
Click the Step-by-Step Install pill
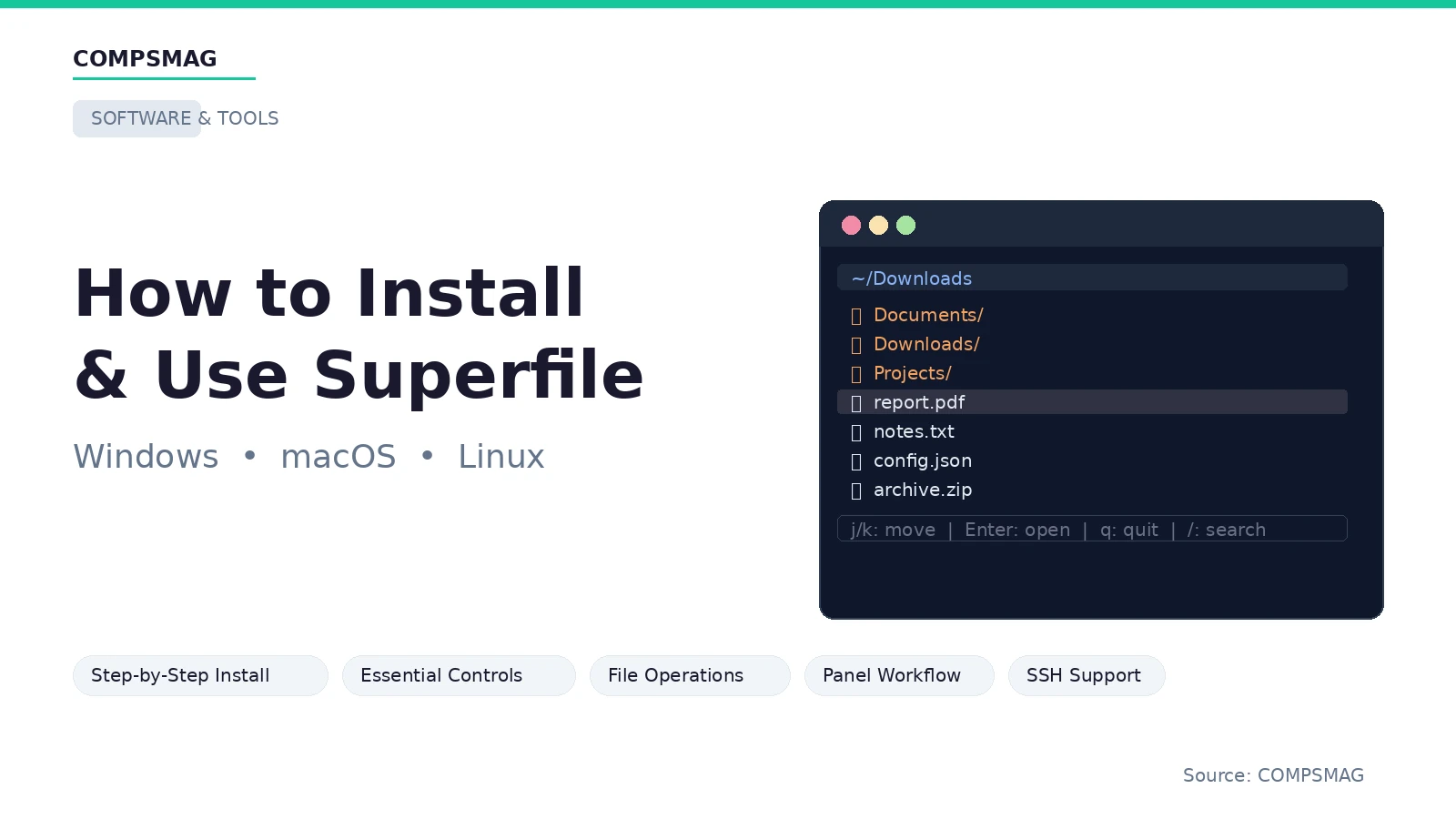click(200, 675)
